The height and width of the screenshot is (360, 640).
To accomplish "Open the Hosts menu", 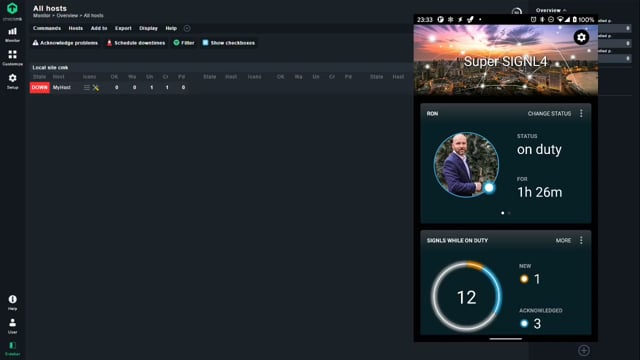I will 76,28.
